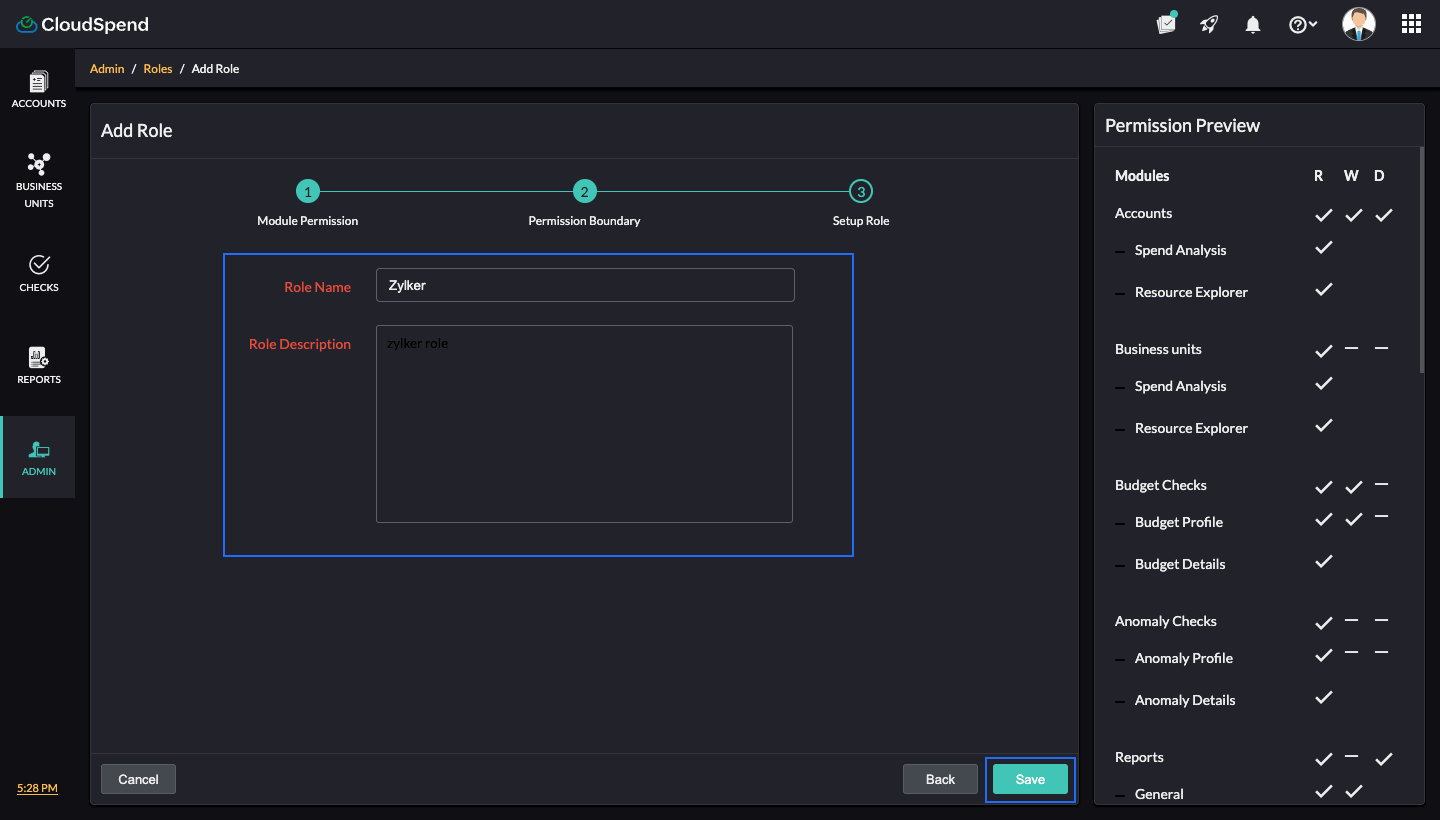Click the rocket announcements icon

(x=1209, y=23)
